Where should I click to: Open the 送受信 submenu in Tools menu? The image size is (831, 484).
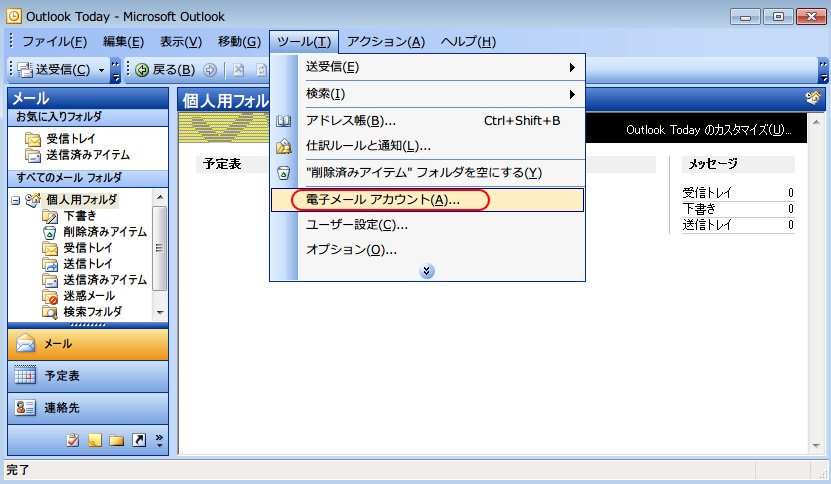(440, 67)
